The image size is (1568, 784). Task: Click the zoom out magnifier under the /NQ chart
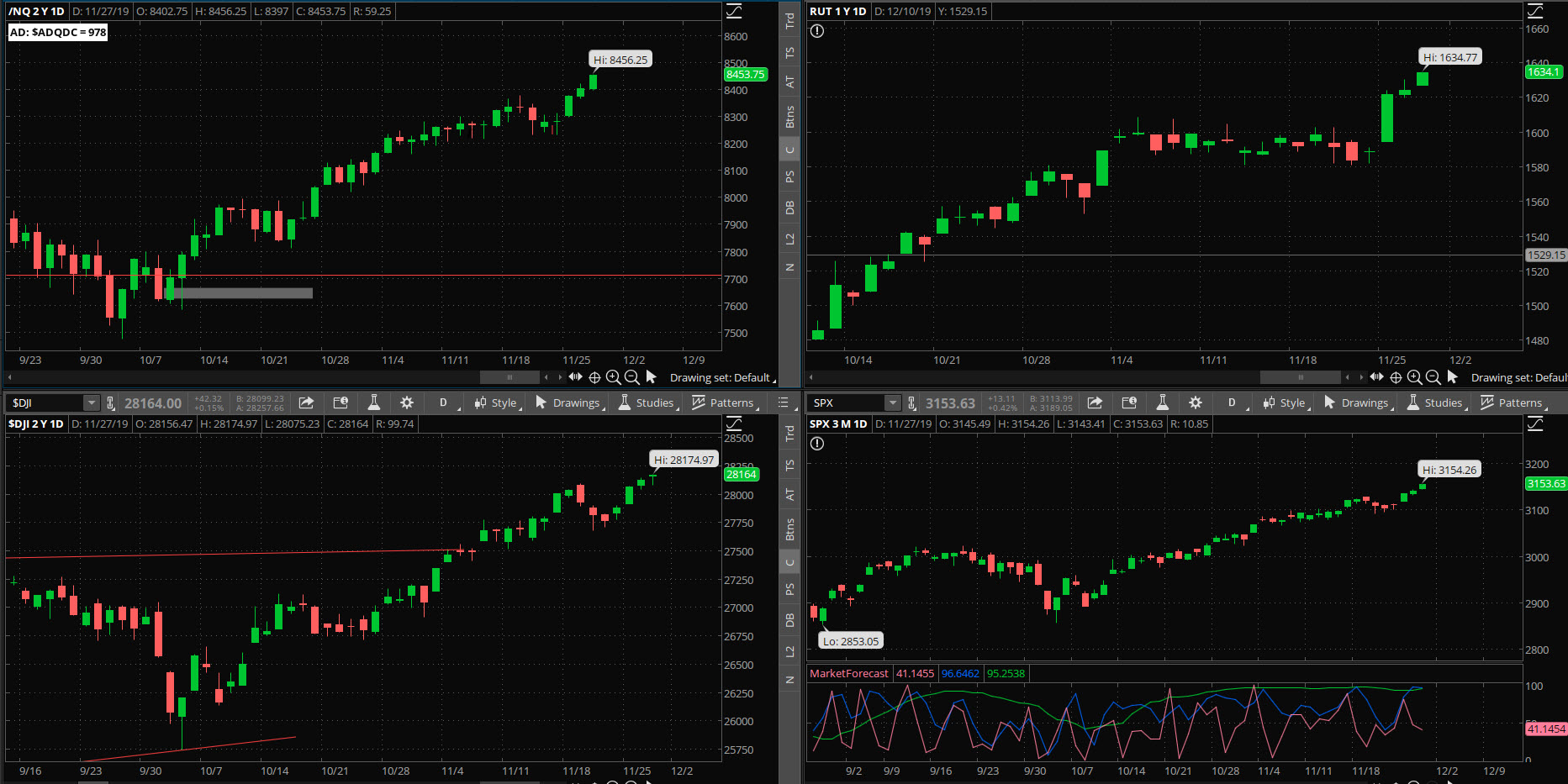(x=631, y=377)
